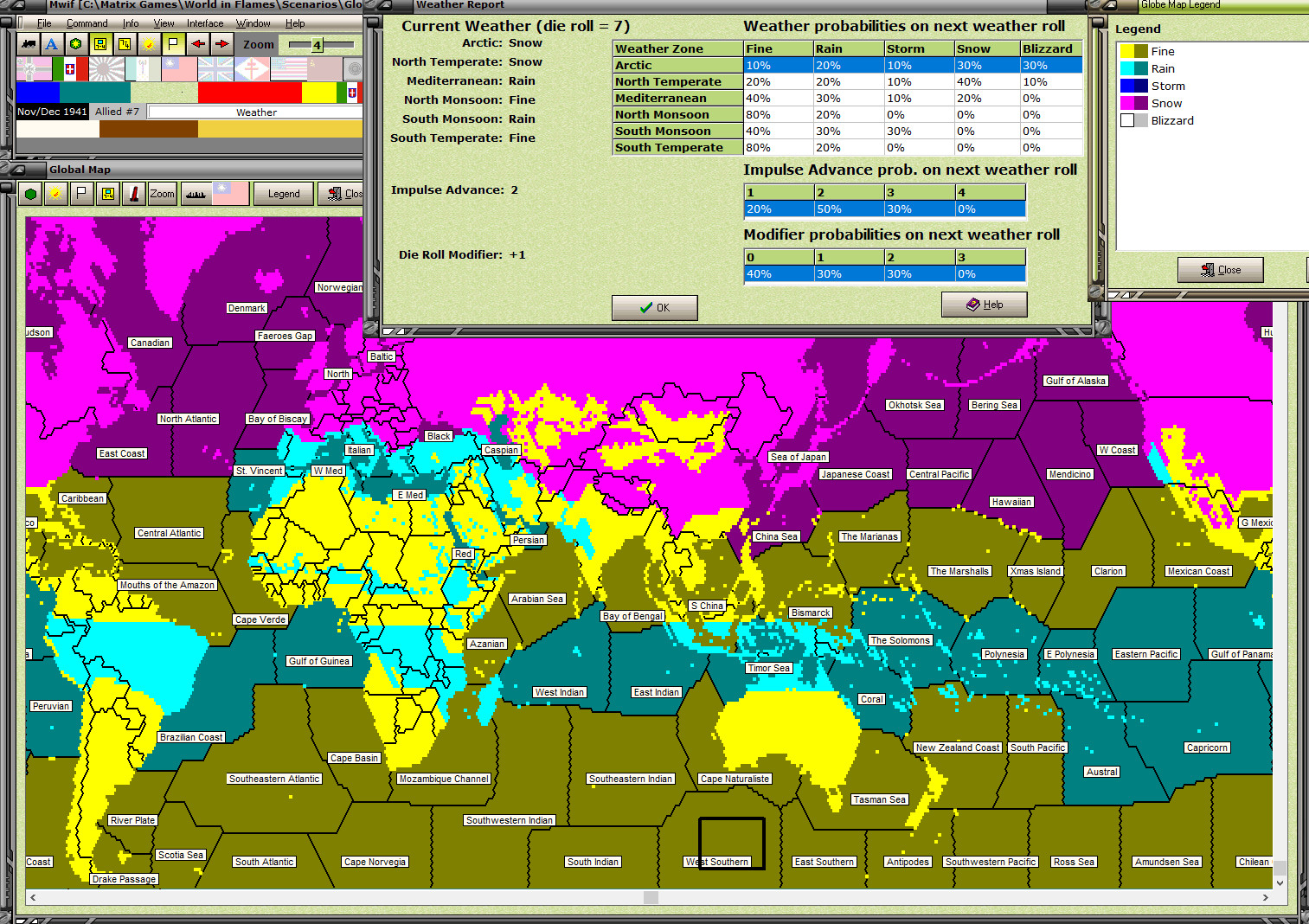Click the white flag icon in Global Map toolbar

[82, 194]
